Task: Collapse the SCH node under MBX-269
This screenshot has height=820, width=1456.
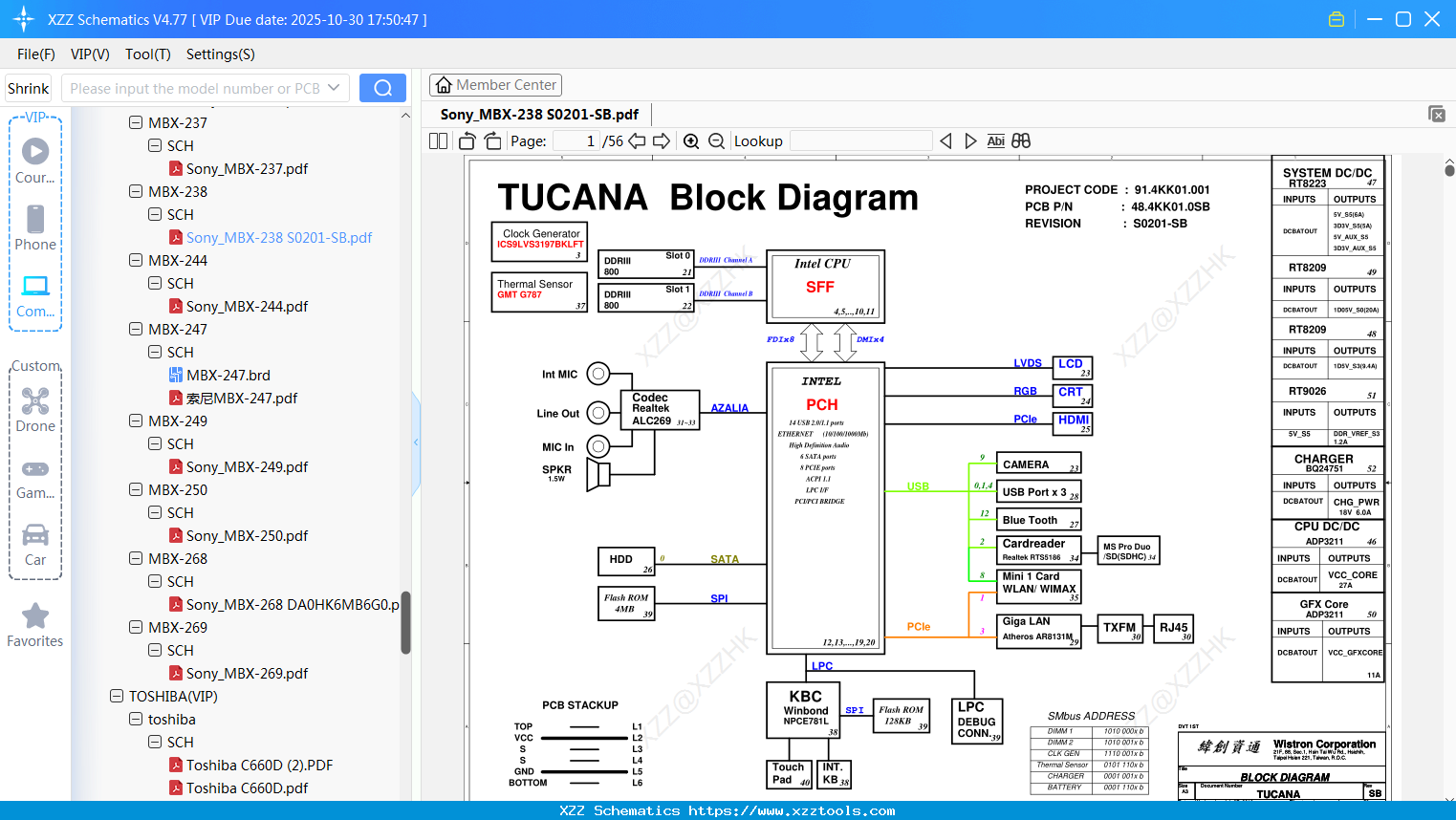Action: [155, 650]
